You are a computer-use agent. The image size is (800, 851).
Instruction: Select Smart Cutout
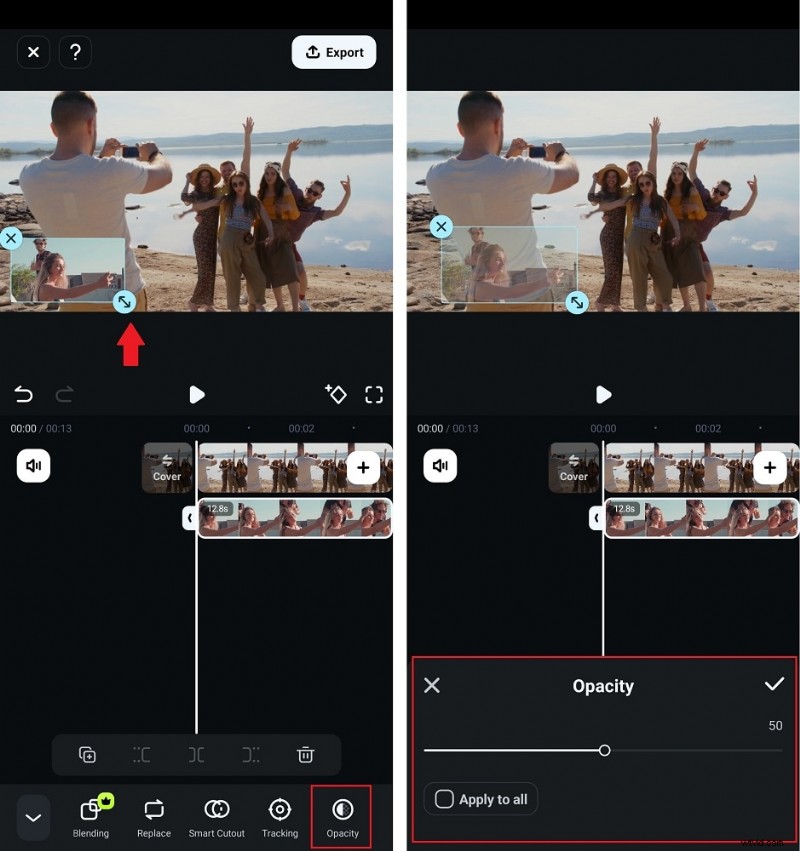[x=216, y=817]
